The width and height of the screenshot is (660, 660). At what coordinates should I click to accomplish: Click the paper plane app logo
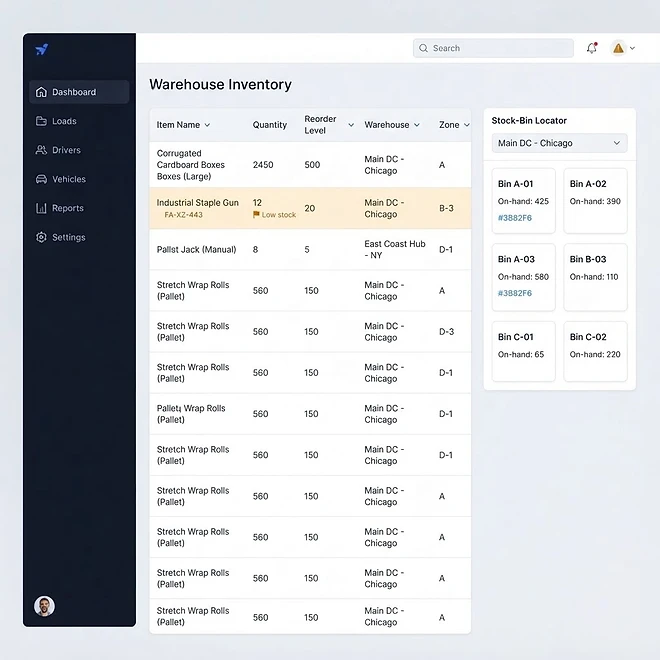[x=42, y=49]
